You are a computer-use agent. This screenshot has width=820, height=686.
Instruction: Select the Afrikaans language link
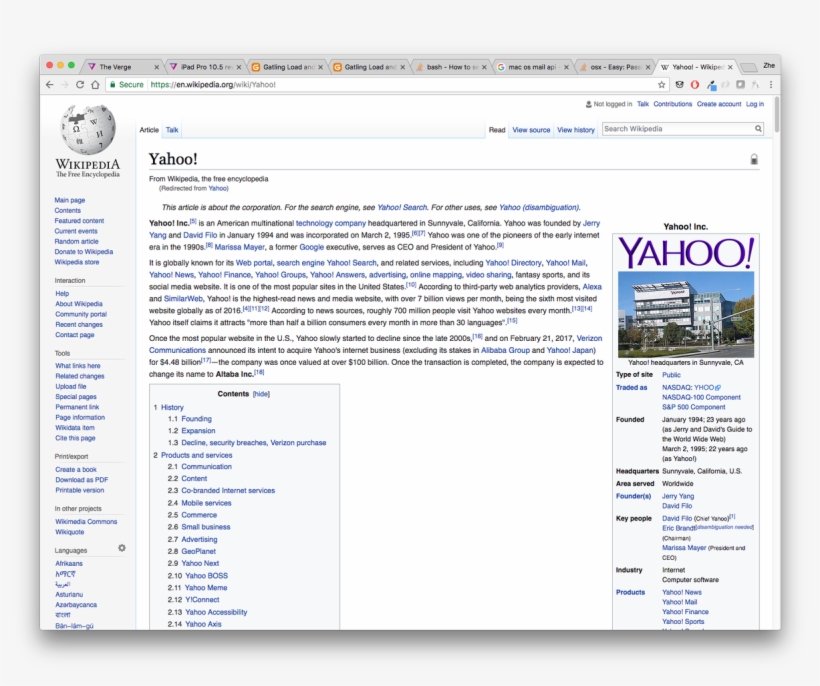(69, 563)
